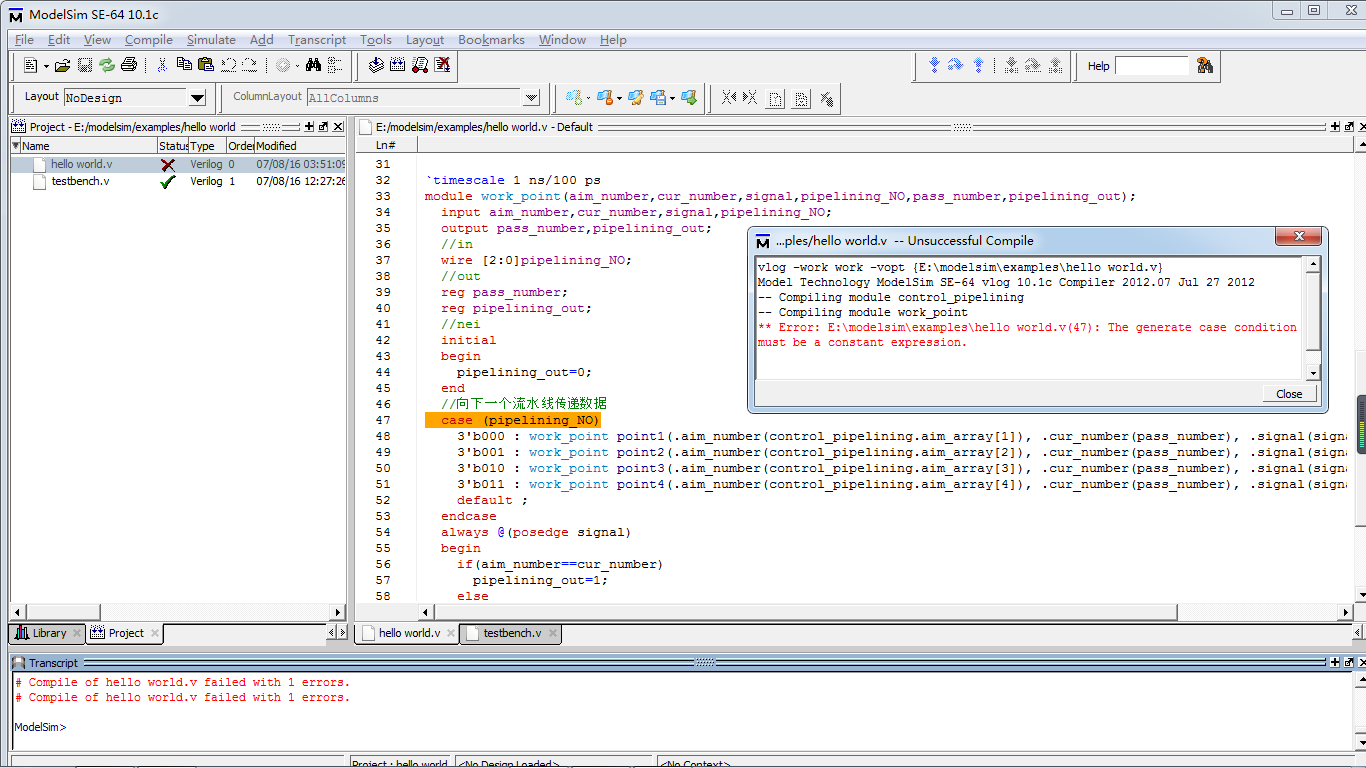Close the Unsuccessful Compile dialog with Close button
1366x768 pixels.
point(1289,394)
